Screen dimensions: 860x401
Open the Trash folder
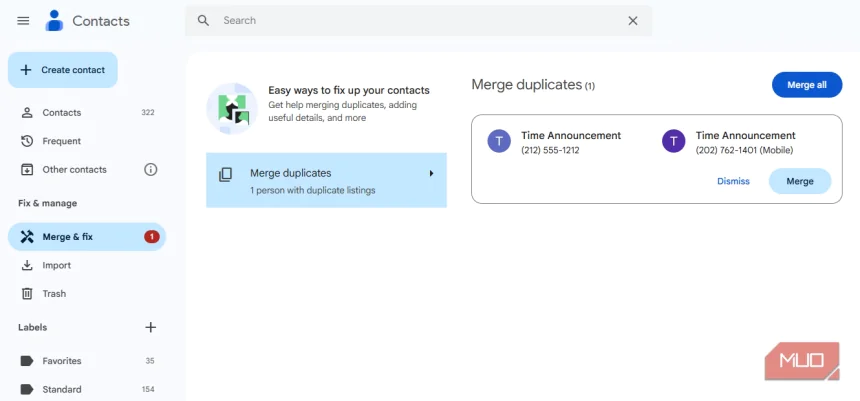pos(54,294)
